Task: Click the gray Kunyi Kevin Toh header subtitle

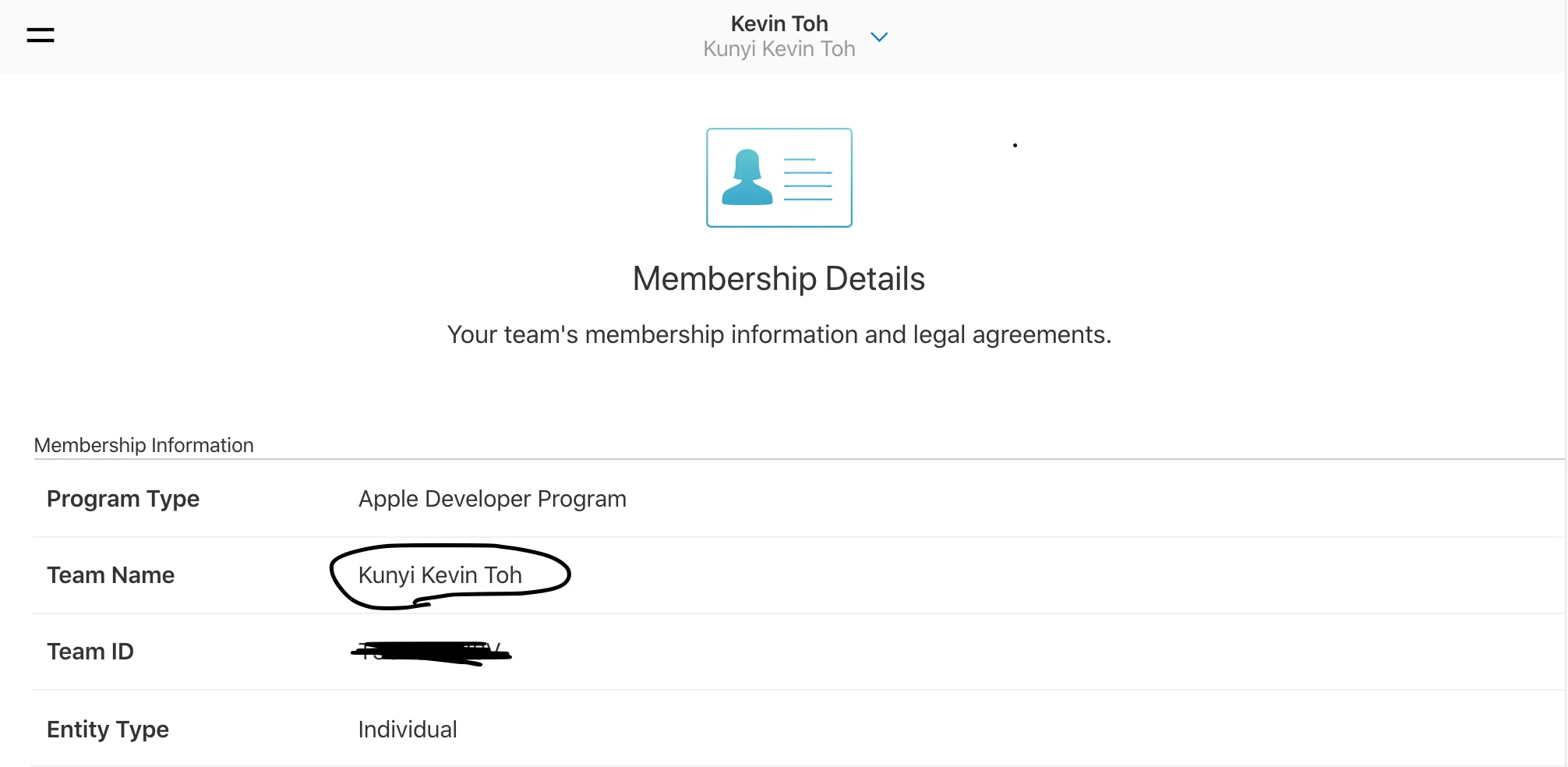Action: 779,49
